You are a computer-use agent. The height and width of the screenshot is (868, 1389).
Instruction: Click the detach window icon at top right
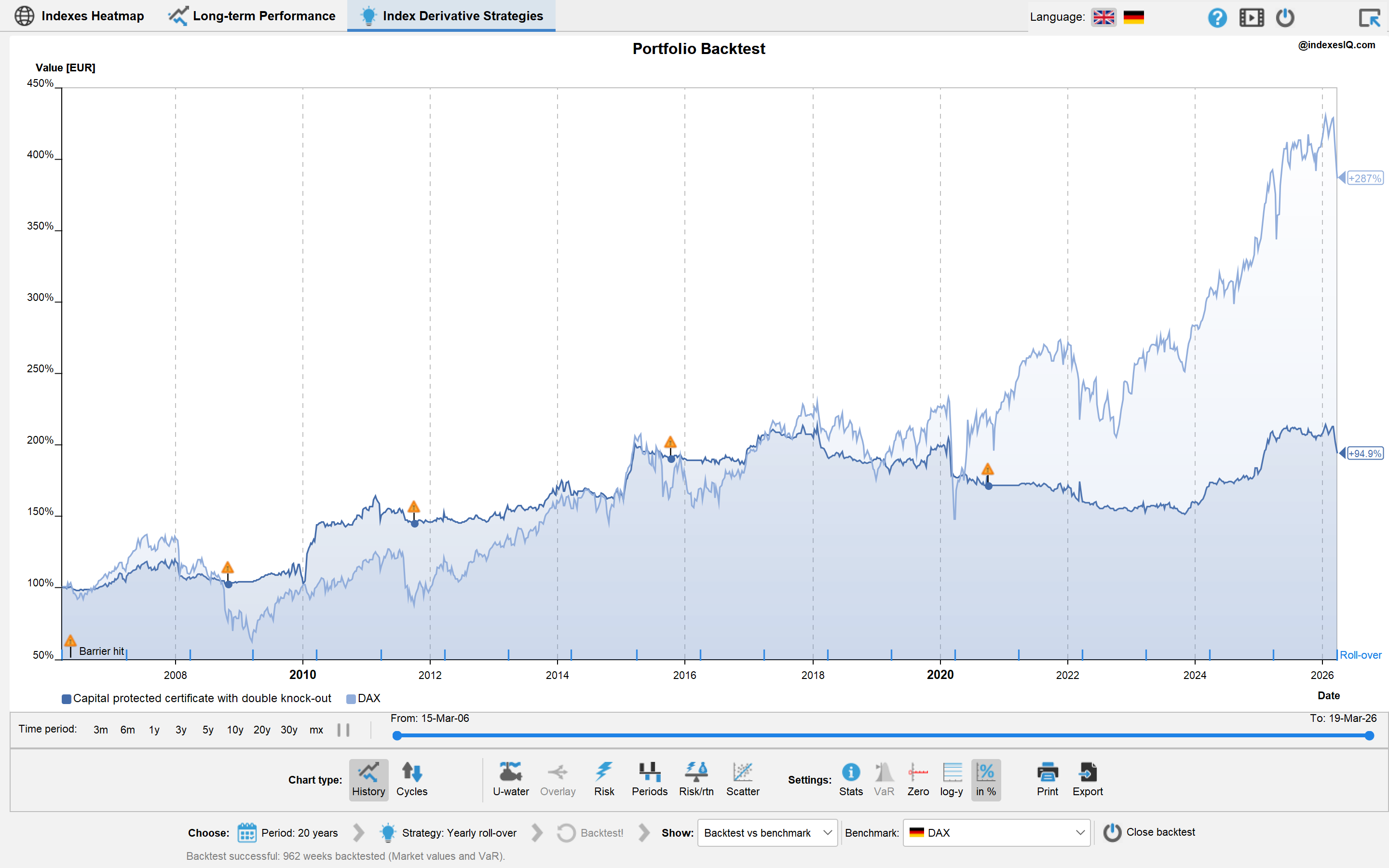(x=1370, y=17)
